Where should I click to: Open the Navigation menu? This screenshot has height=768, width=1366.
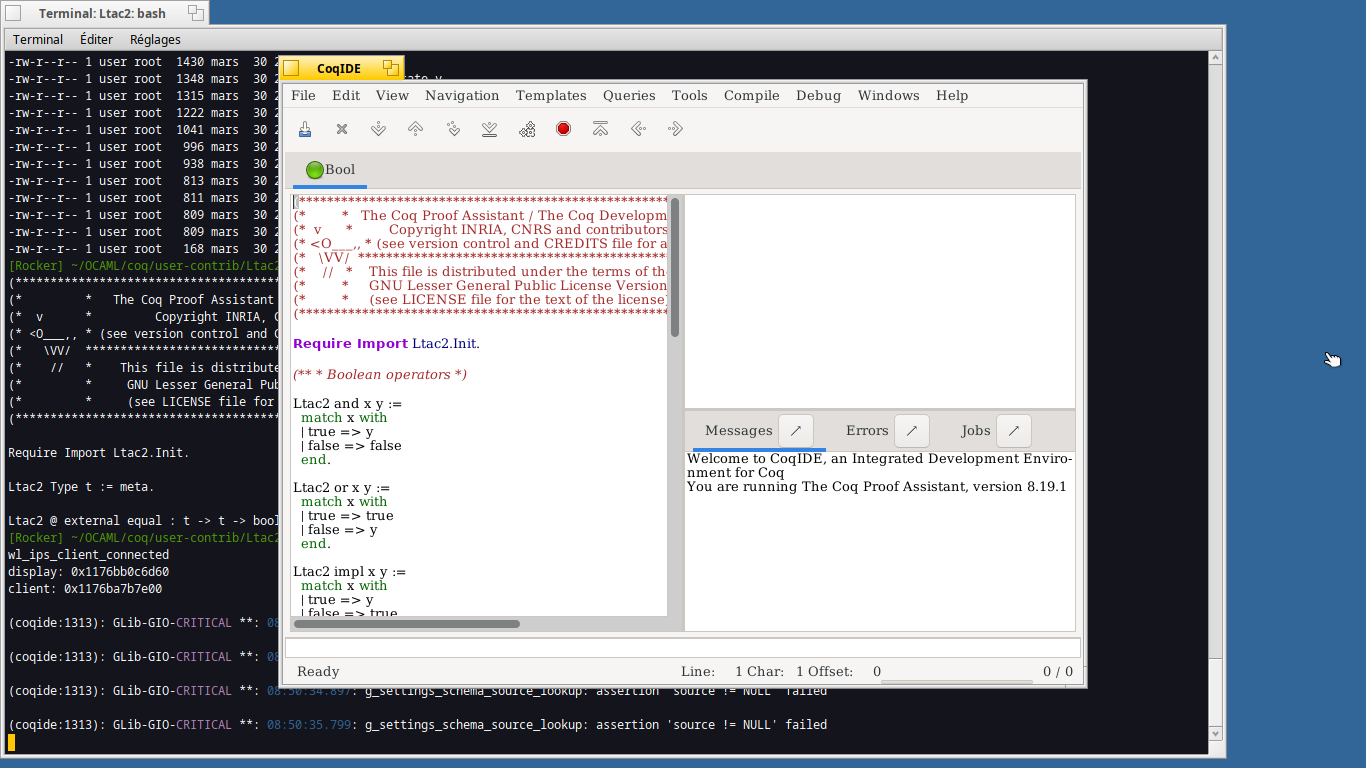[x=462, y=96]
